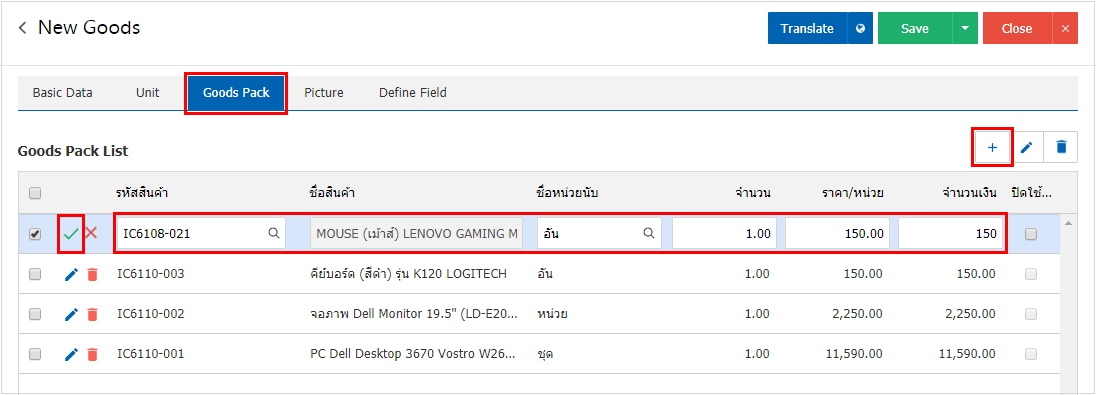Delete the IC6110-002 row with its trash icon

(x=92, y=315)
